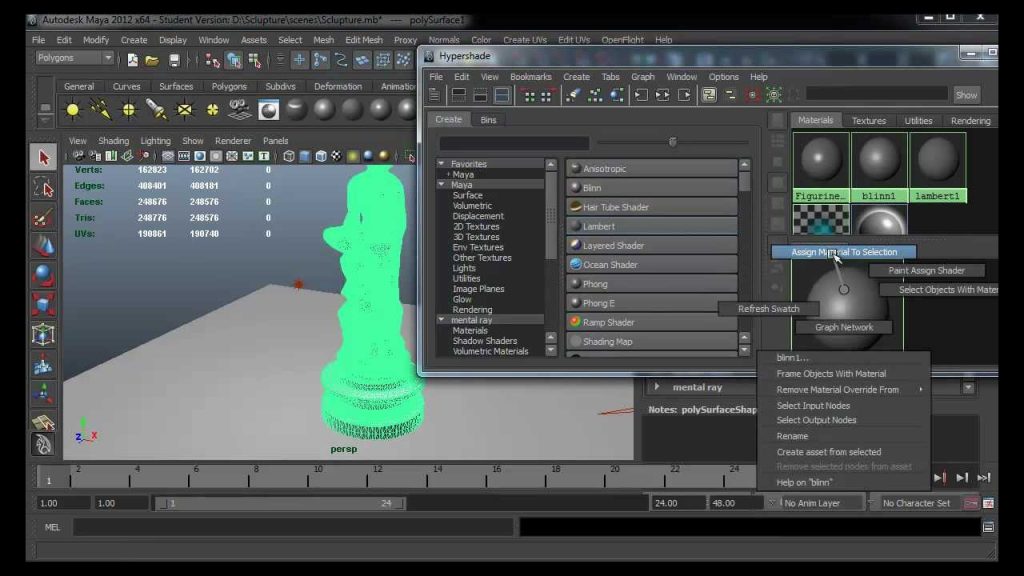Click the polygon sphere shelf icon

point(44,276)
